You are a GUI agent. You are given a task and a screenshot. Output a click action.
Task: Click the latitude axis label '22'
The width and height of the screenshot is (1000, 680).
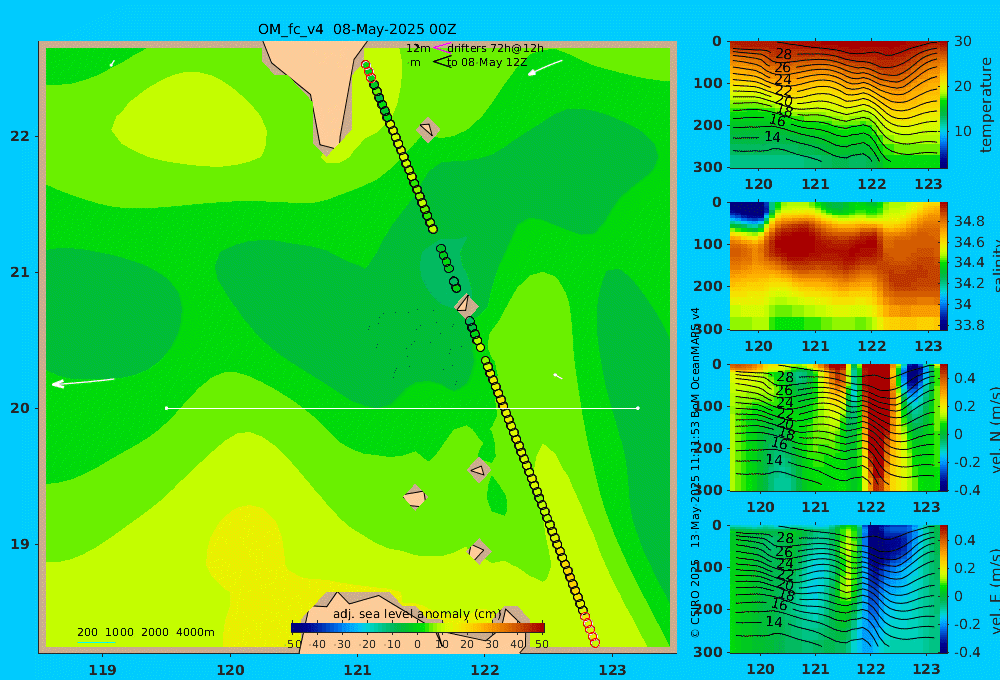[20, 136]
